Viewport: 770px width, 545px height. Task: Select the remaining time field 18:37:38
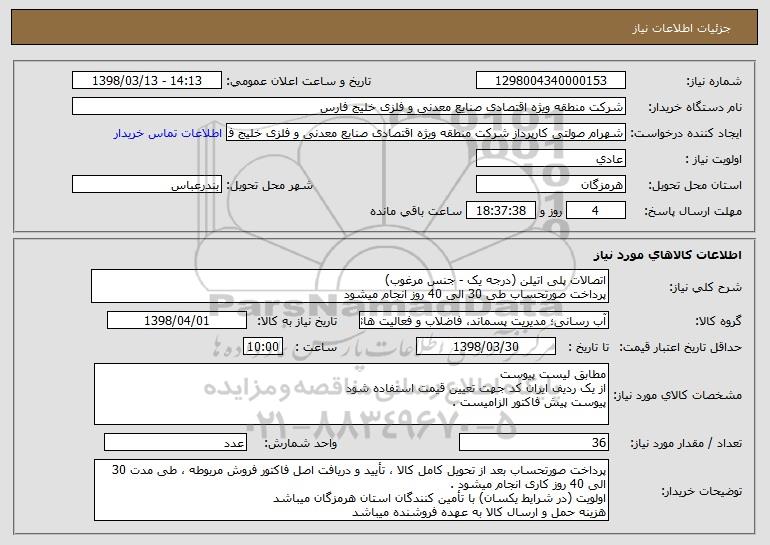tap(500, 211)
